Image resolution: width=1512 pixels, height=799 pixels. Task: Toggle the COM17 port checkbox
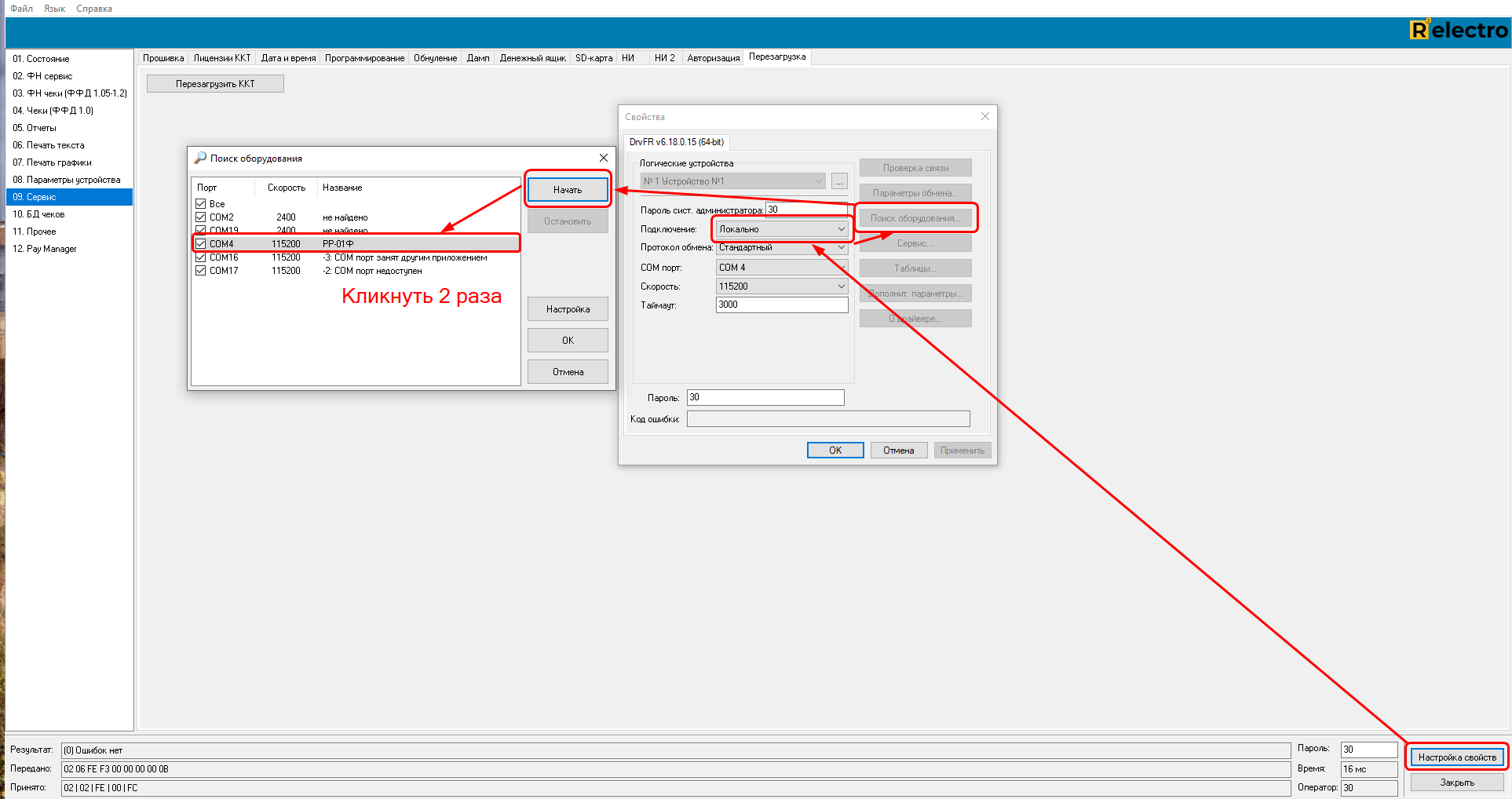tap(201, 271)
